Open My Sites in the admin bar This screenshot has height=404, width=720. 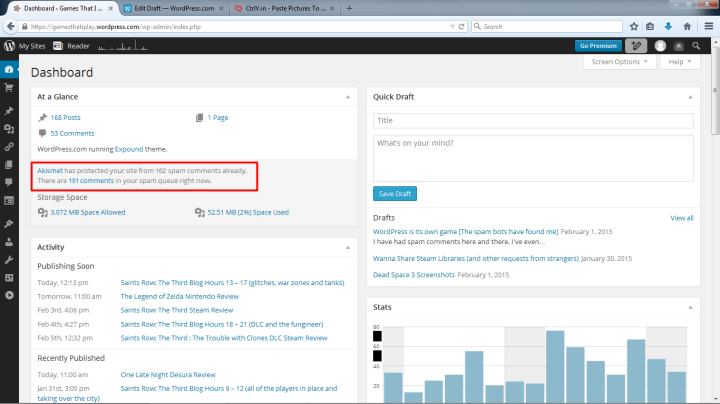click(32, 46)
